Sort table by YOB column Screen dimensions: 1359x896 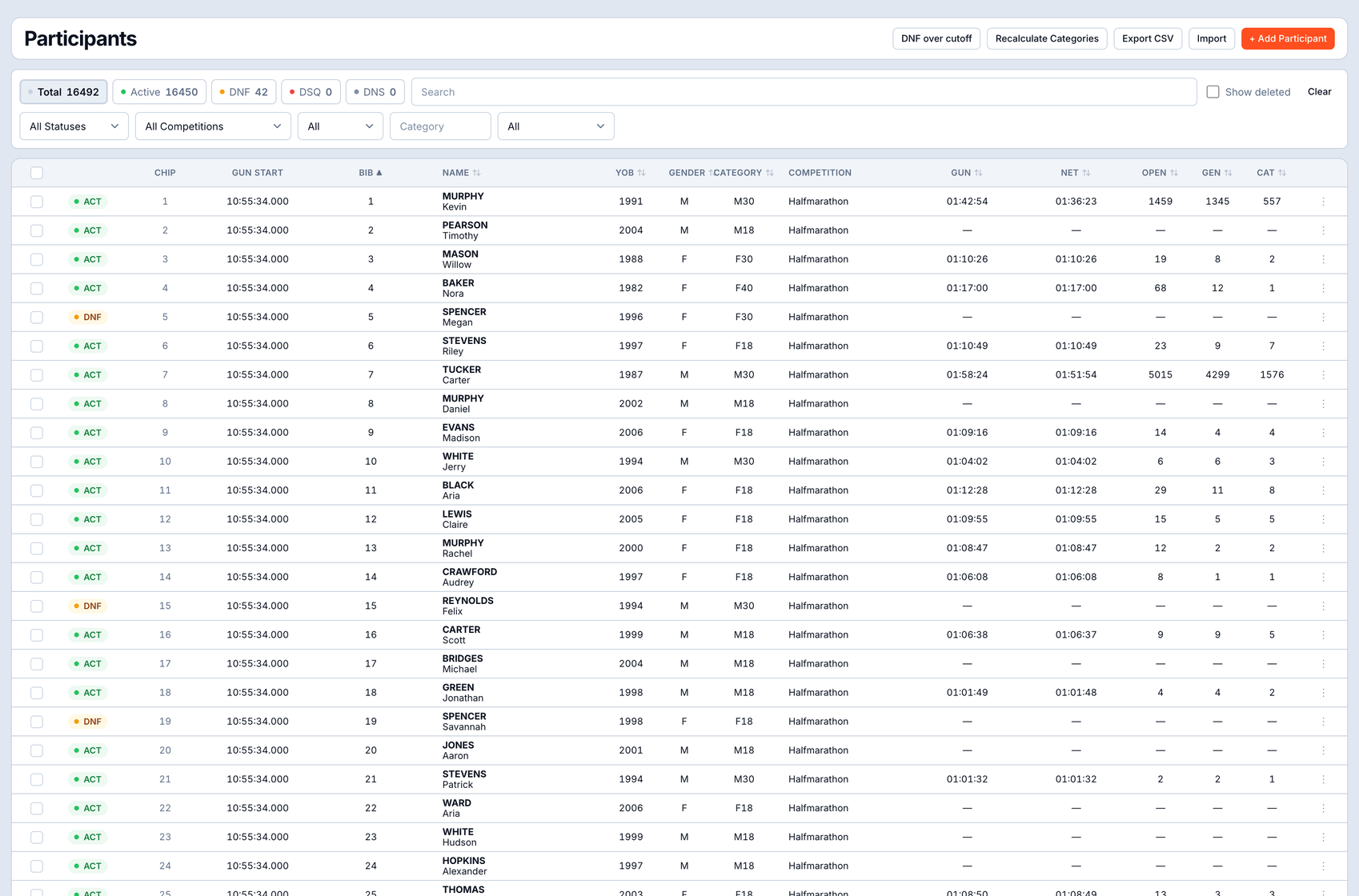pyautogui.click(x=631, y=173)
